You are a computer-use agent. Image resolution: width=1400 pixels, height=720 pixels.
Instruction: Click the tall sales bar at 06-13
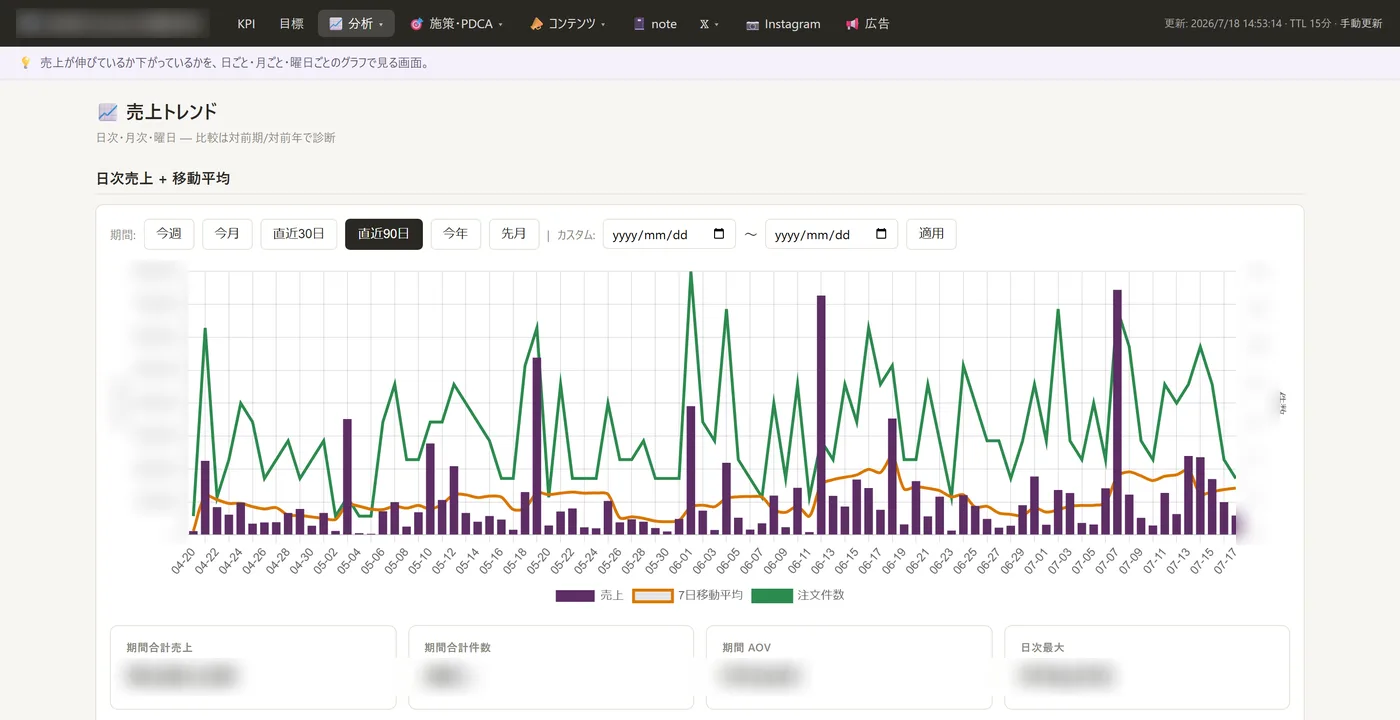pyautogui.click(x=821, y=415)
